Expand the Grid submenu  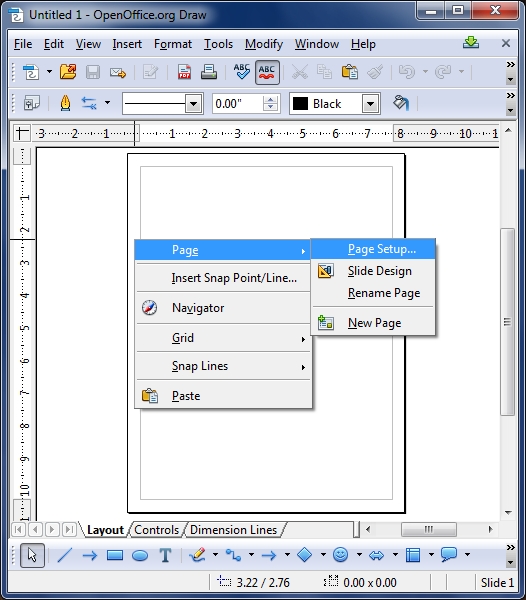pos(223,338)
